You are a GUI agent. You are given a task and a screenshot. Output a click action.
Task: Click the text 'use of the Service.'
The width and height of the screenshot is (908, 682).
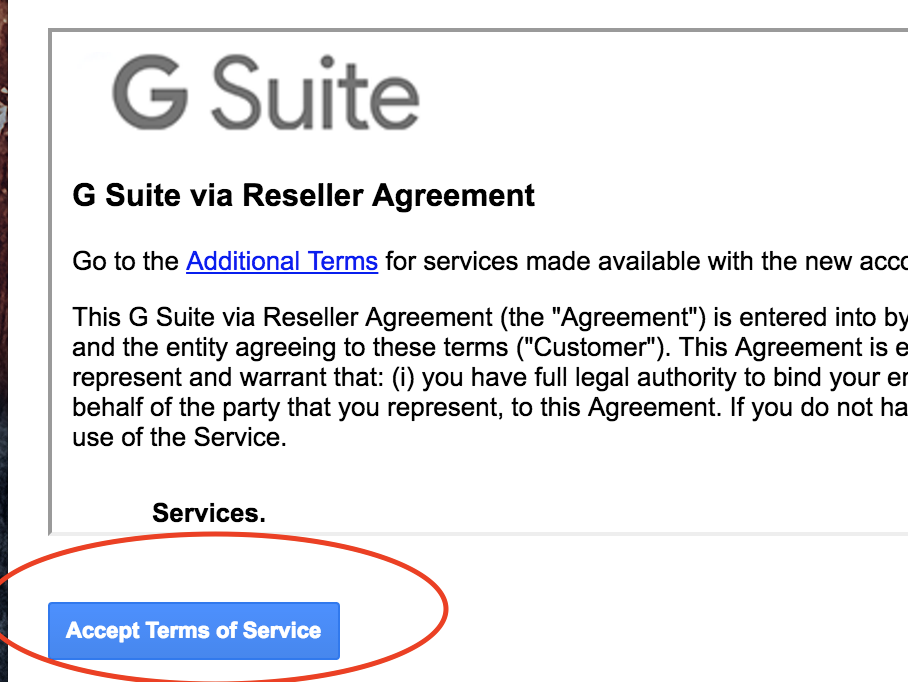(x=179, y=438)
